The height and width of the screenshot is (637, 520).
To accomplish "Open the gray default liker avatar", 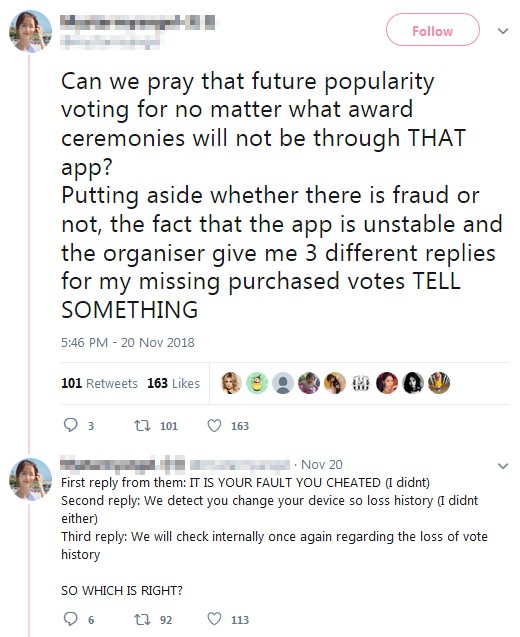I will [283, 383].
